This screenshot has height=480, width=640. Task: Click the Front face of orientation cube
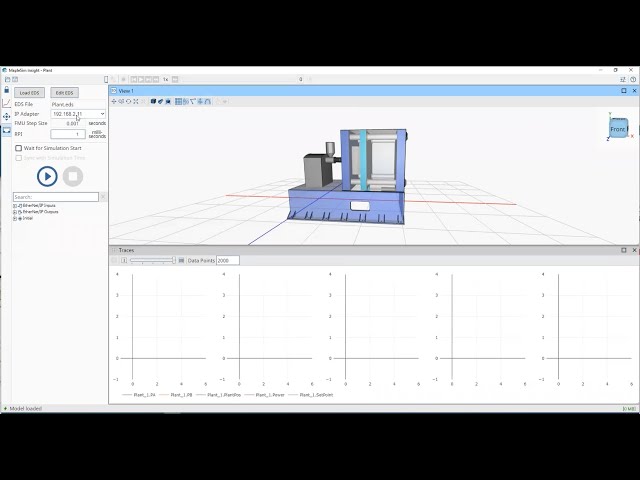(x=618, y=129)
